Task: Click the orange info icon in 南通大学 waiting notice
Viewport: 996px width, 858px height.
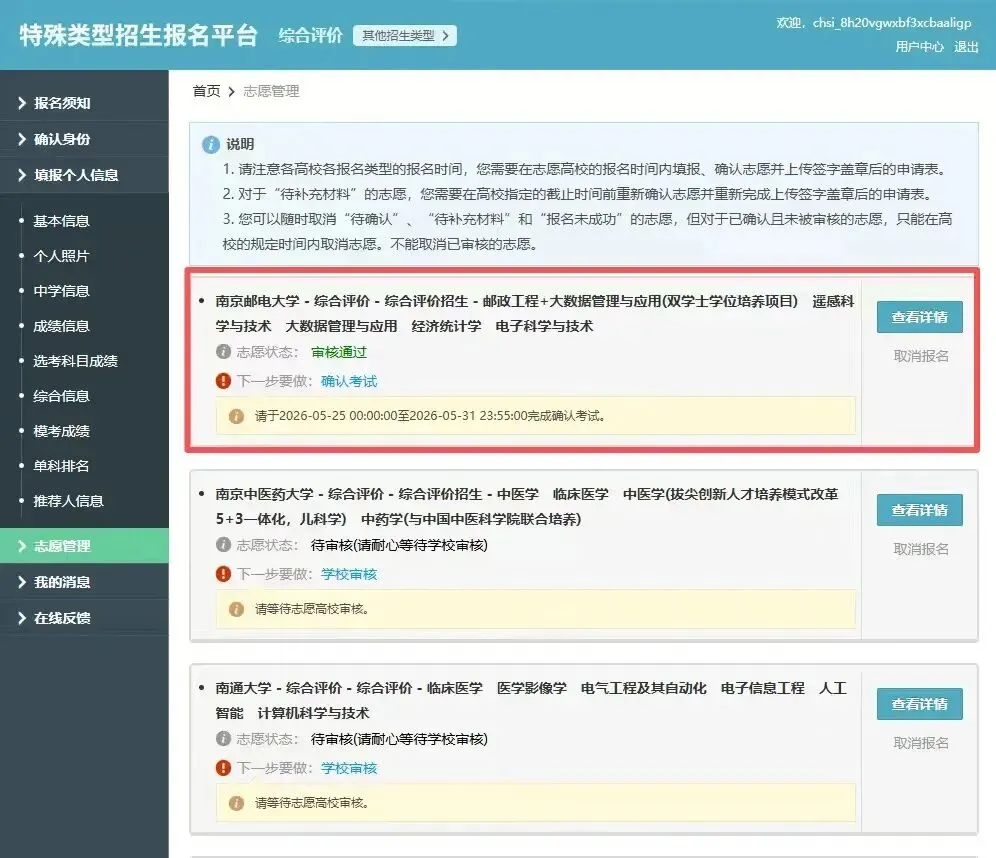Action: pos(236,803)
